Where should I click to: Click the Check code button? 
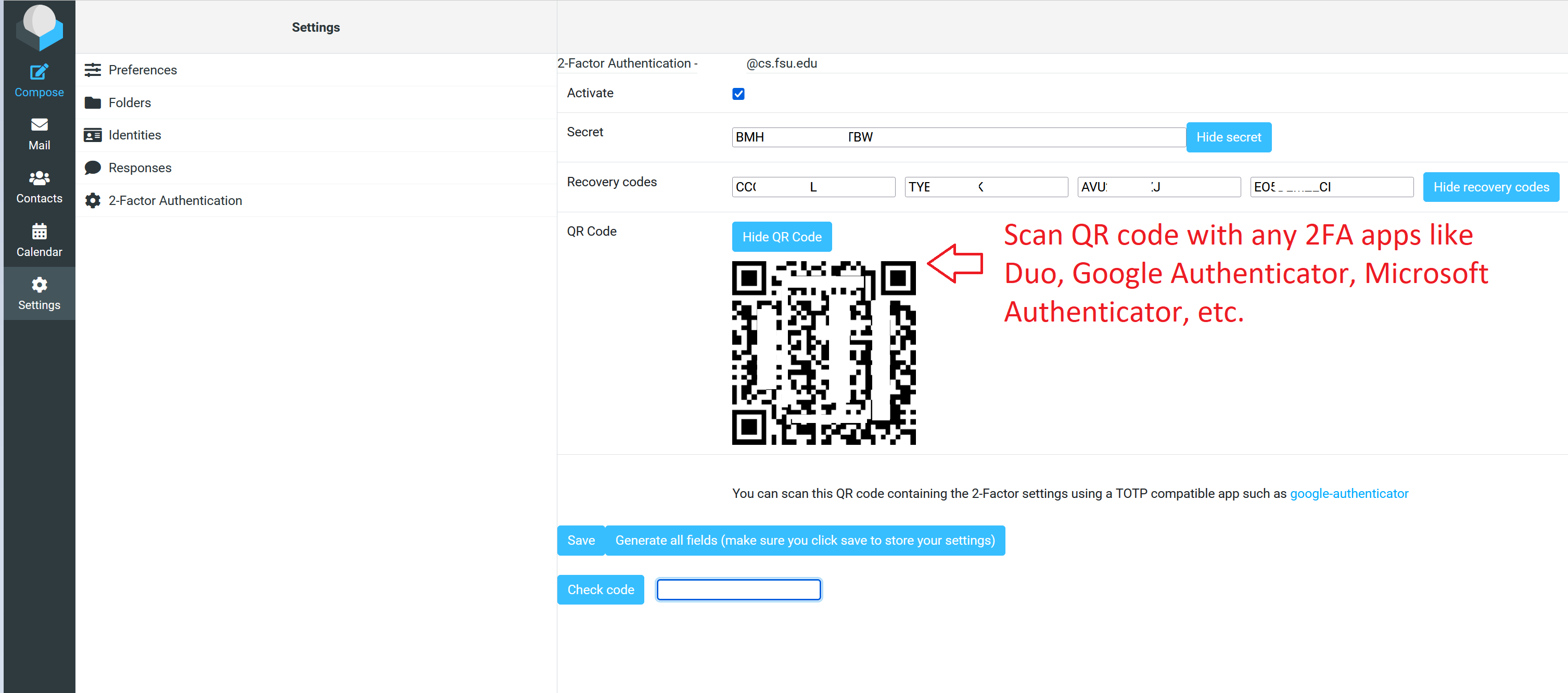600,589
